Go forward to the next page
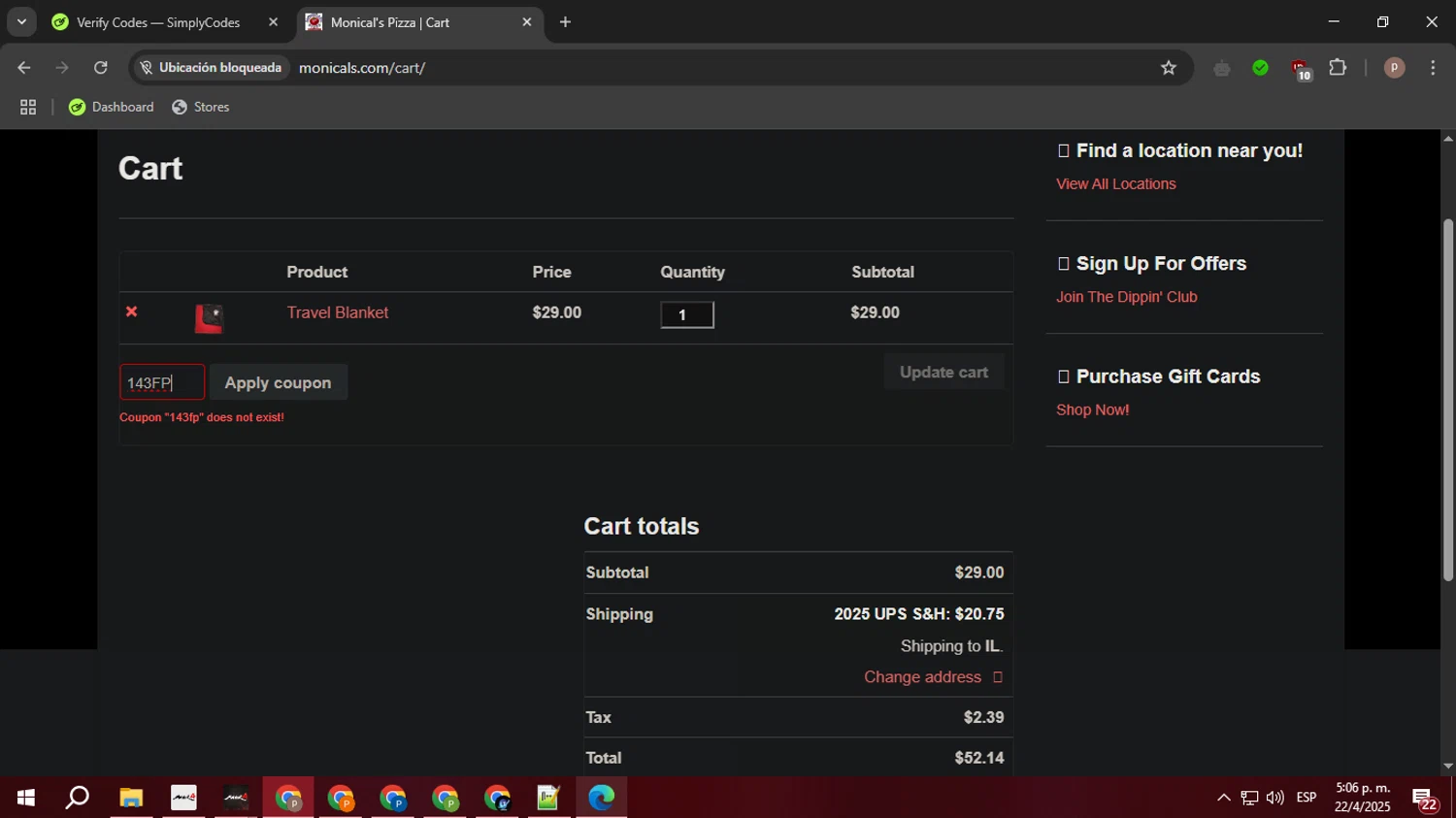Screen dimensions: 1456x818 62,68
